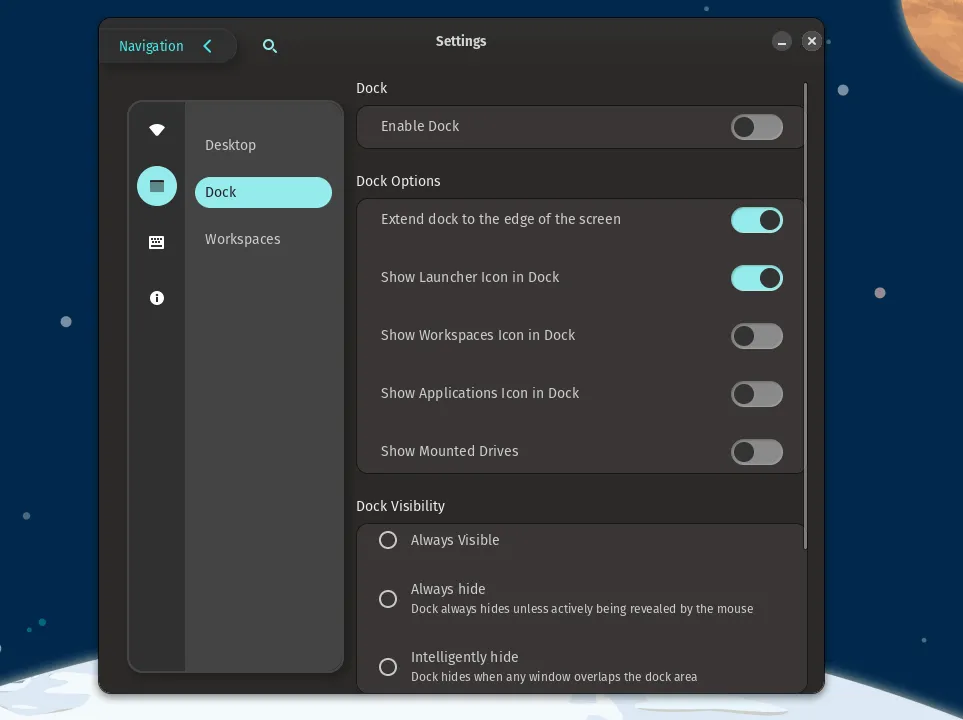Toggle Show Applications Icon in Dock
Screen dimensions: 963x720
coord(756,394)
